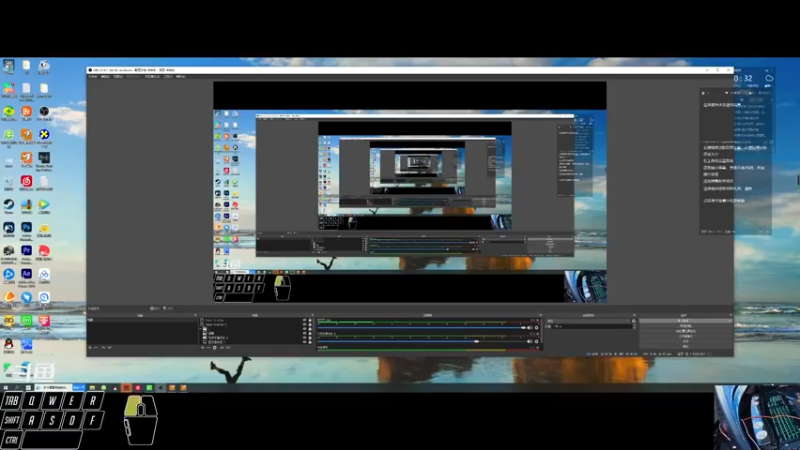The width and height of the screenshot is (800, 450).
Task: Open the Edit menu in OBS
Action: pos(105,77)
